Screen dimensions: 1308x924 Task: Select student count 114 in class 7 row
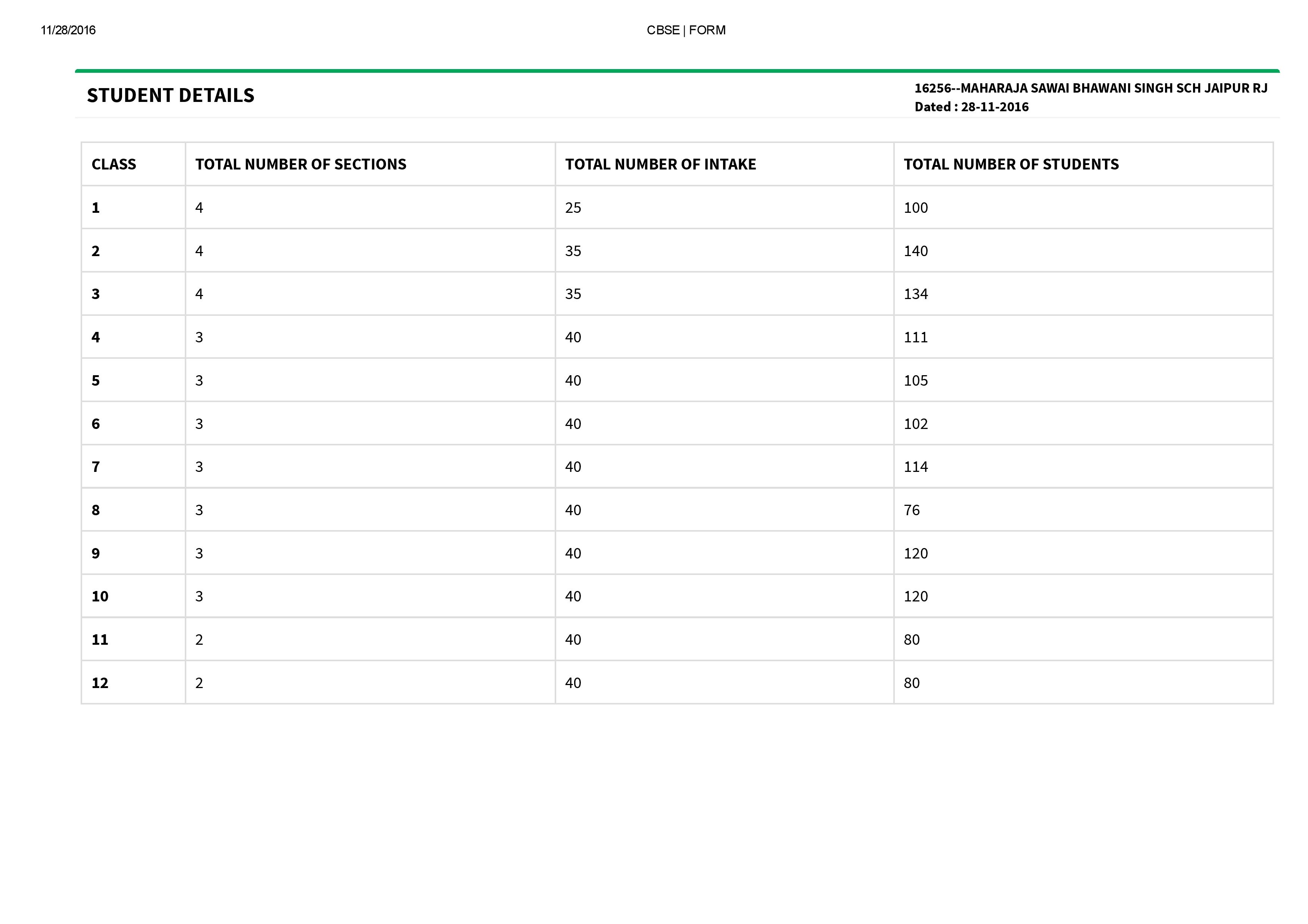pos(915,467)
